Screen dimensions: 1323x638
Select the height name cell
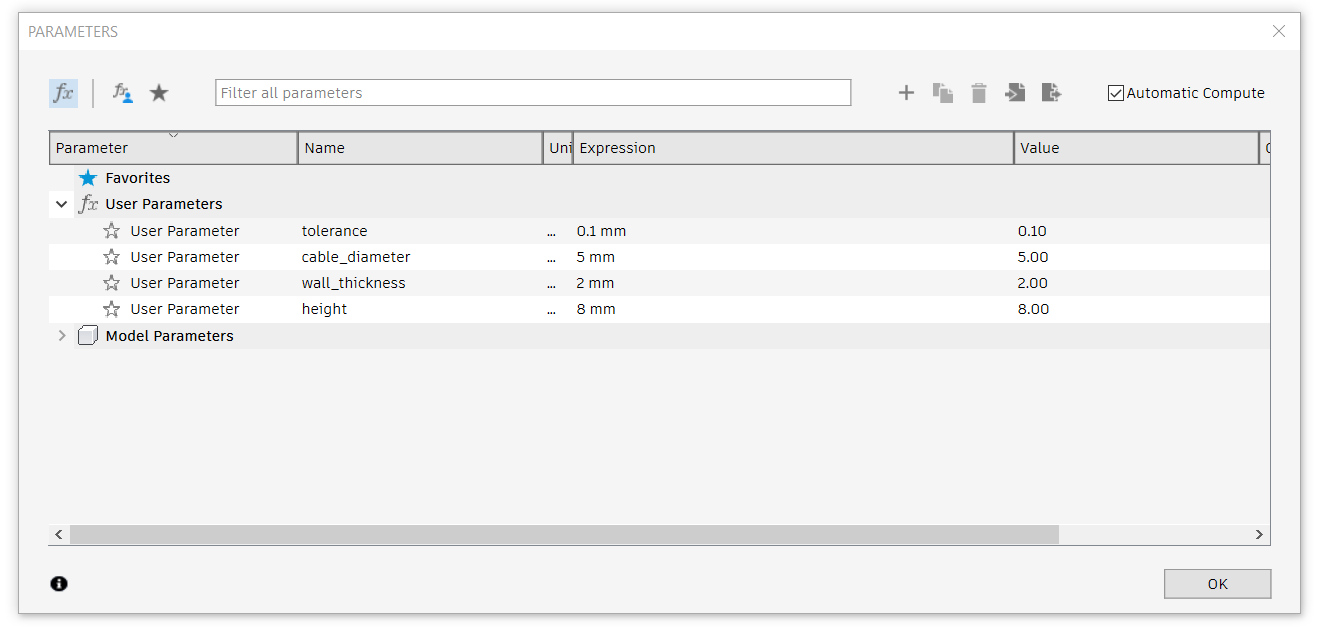(x=420, y=309)
